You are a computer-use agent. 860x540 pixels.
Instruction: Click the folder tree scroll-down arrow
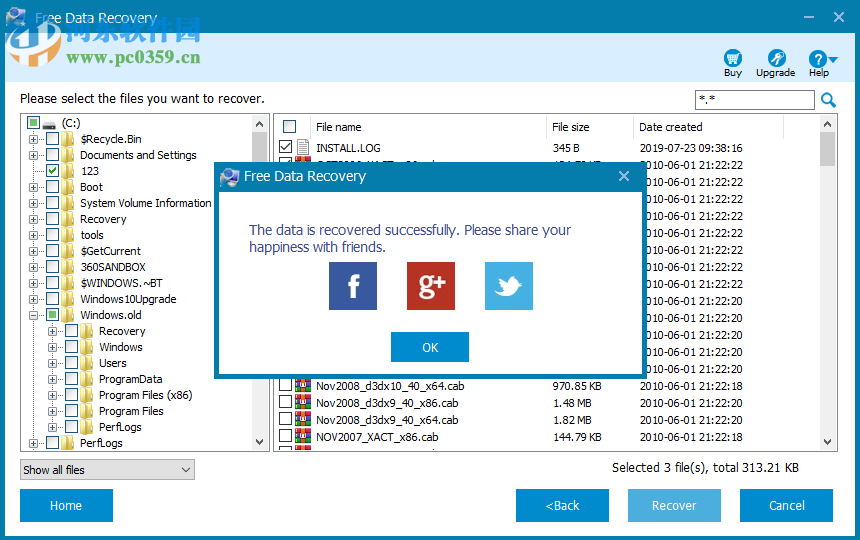click(x=259, y=442)
